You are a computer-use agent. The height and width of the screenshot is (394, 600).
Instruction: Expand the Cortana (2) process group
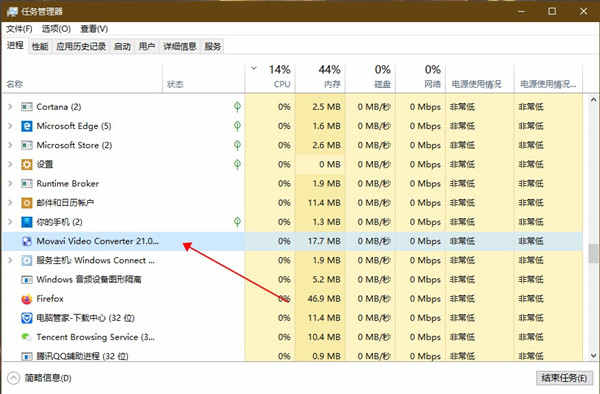(10, 107)
